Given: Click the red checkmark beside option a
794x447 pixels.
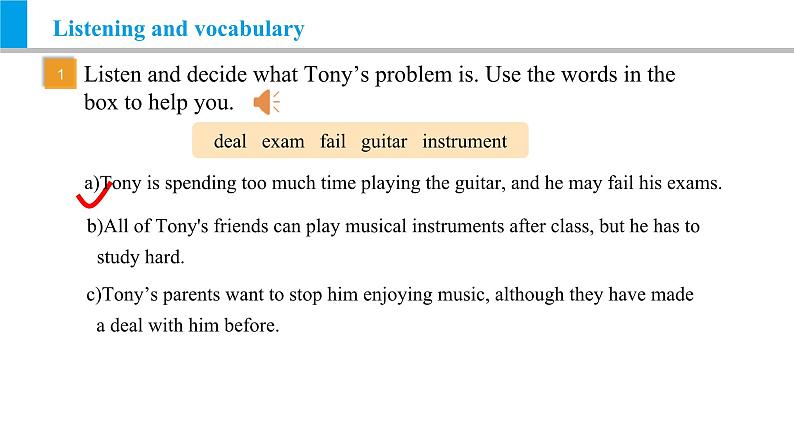Looking at the screenshot, I should [x=93, y=192].
